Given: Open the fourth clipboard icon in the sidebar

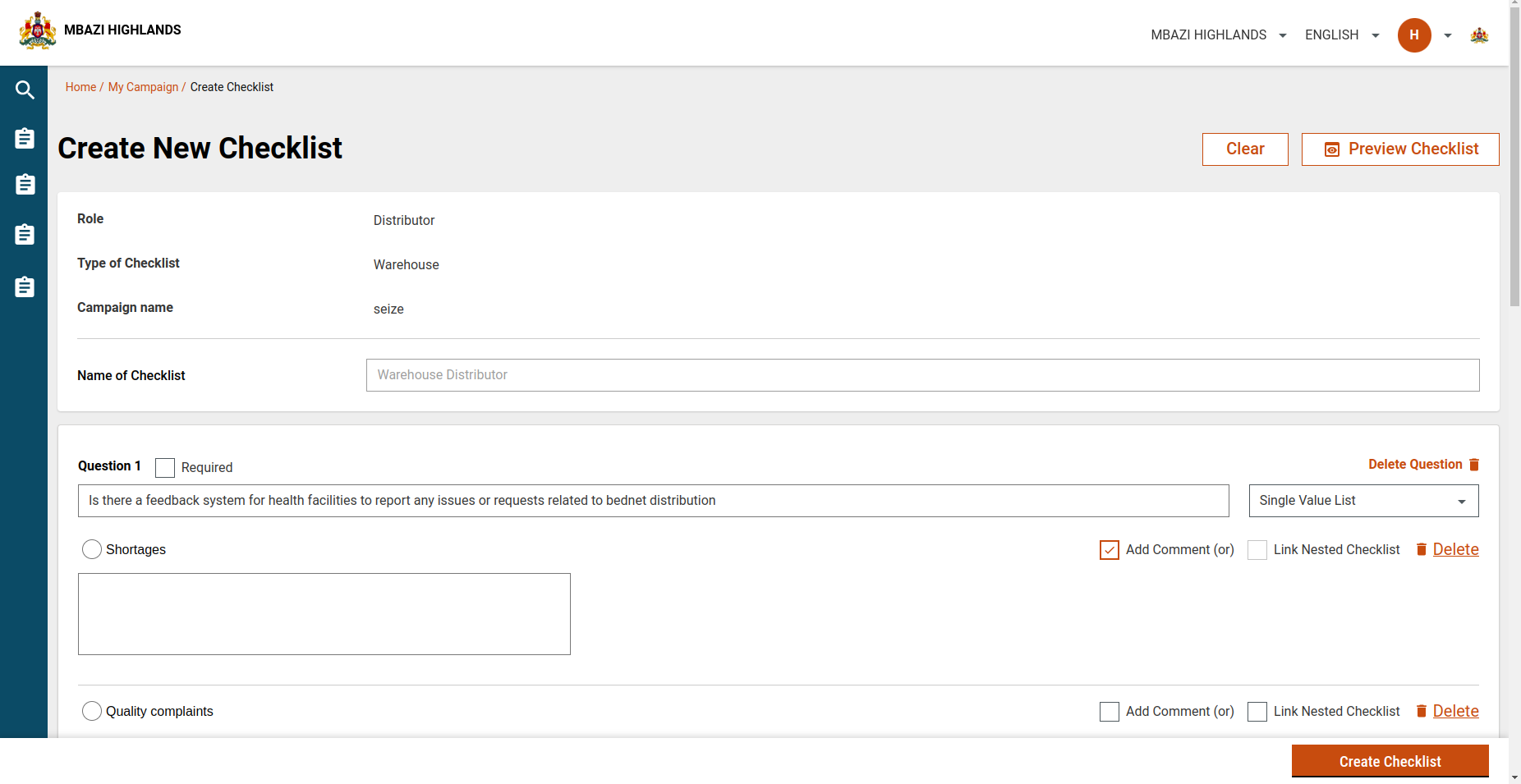Looking at the screenshot, I should [25, 287].
